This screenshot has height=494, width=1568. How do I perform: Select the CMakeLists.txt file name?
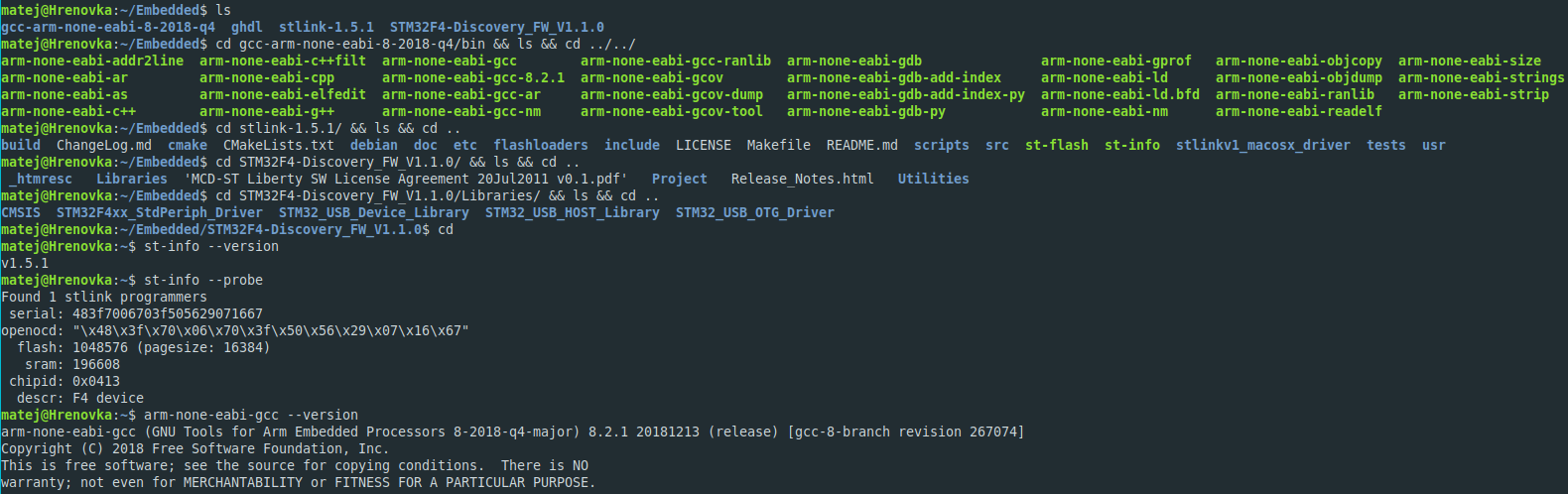click(x=278, y=145)
